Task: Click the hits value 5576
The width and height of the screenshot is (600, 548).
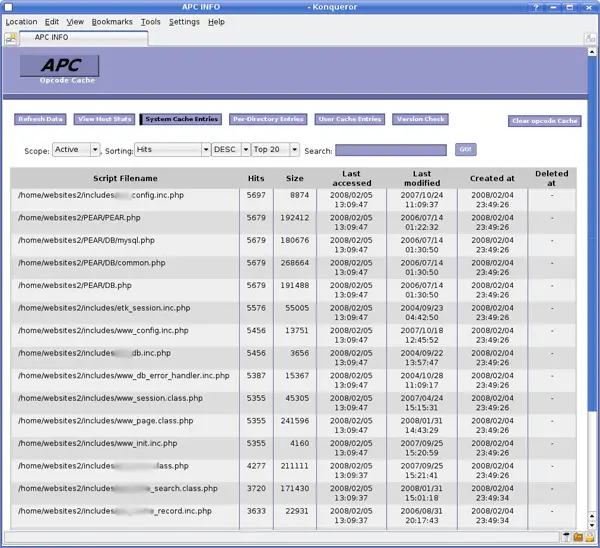Action: (x=256, y=308)
